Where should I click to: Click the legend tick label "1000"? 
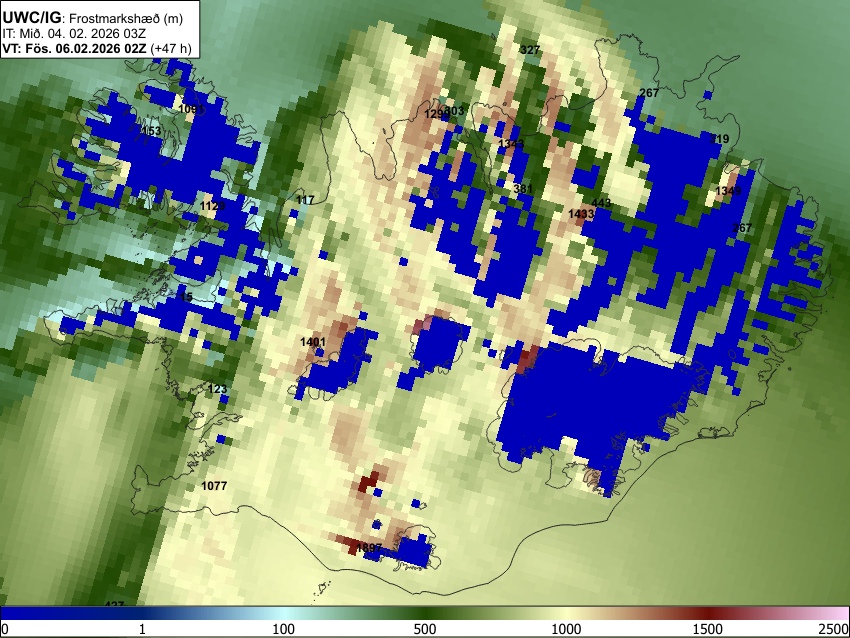[566, 629]
